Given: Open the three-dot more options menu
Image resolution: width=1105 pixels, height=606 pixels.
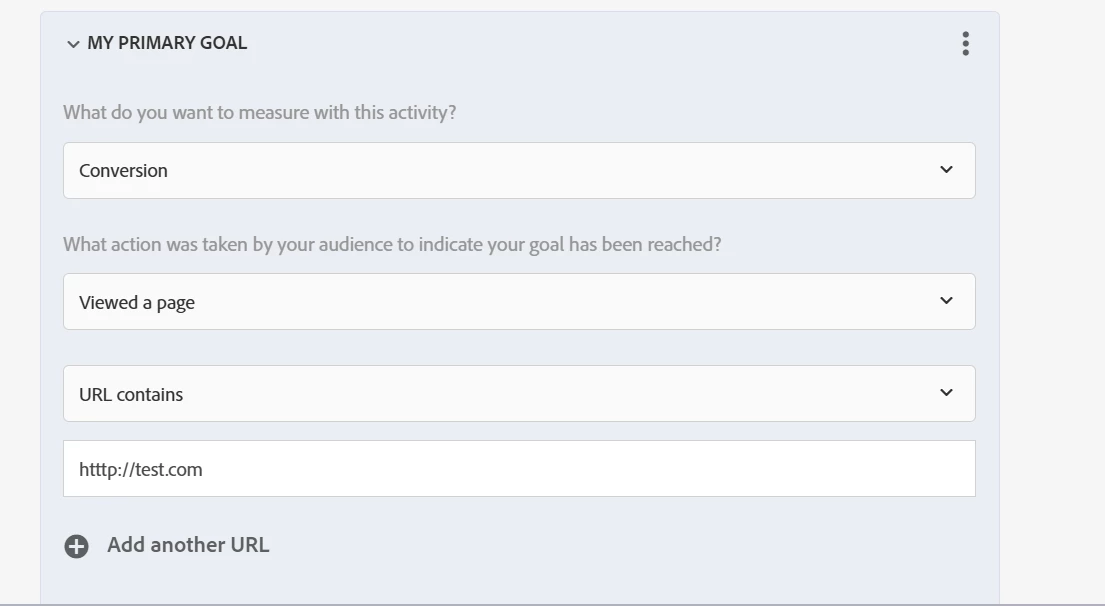Looking at the screenshot, I should [x=965, y=43].
